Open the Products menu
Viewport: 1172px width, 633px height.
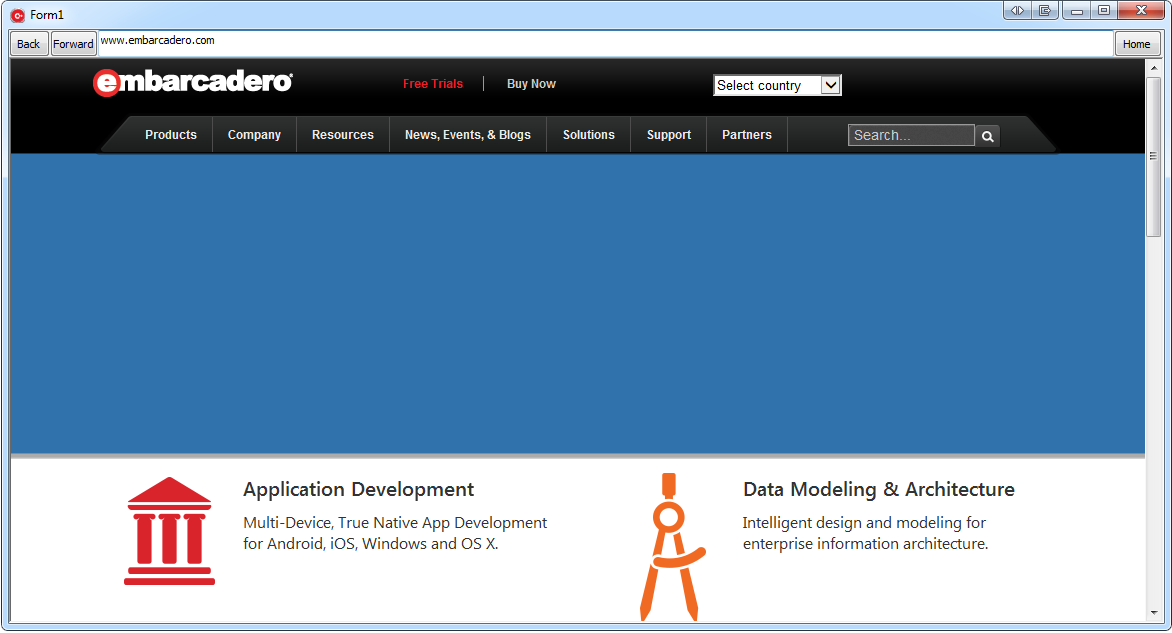tap(170, 135)
